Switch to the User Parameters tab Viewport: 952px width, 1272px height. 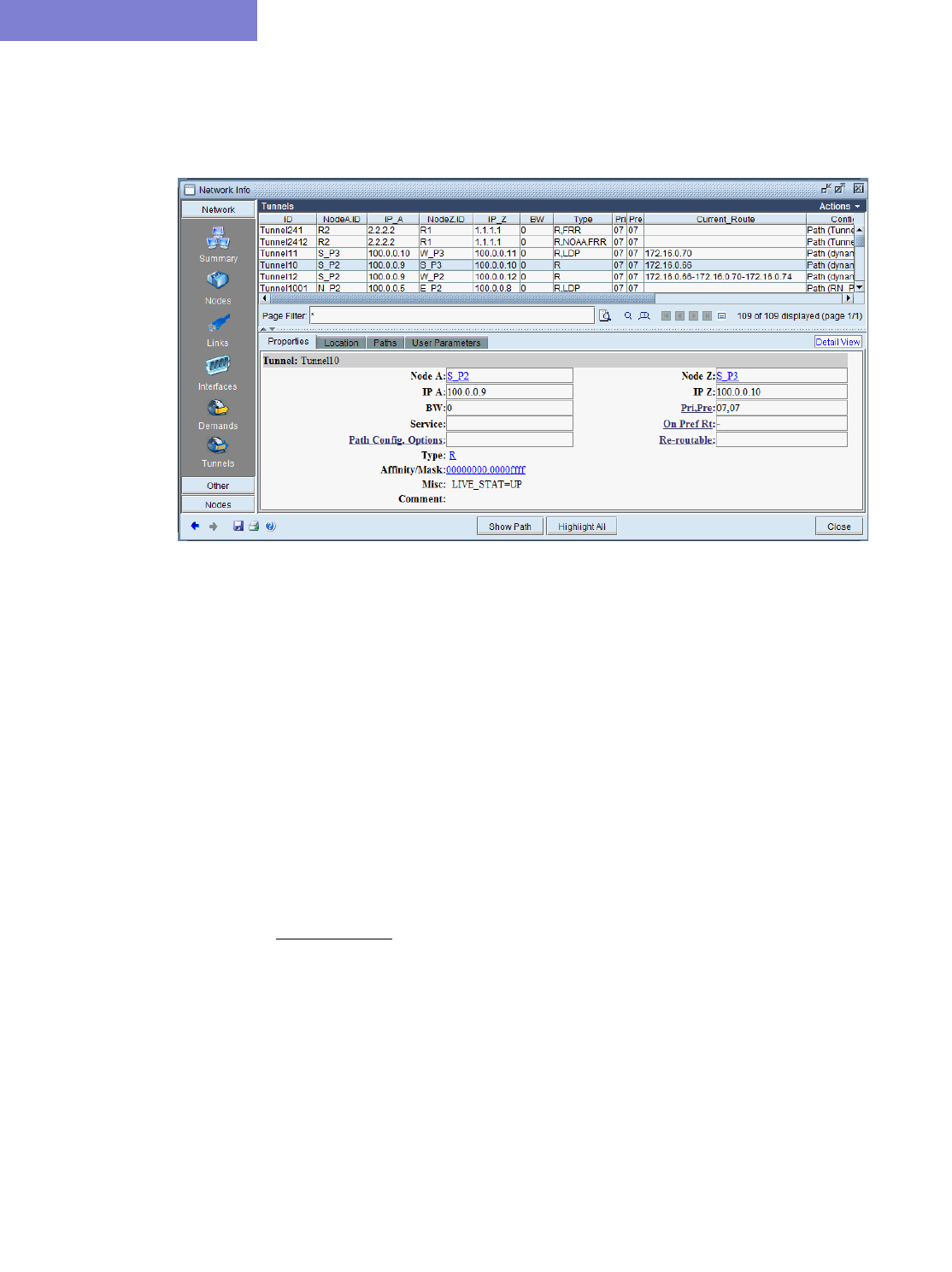tap(446, 343)
